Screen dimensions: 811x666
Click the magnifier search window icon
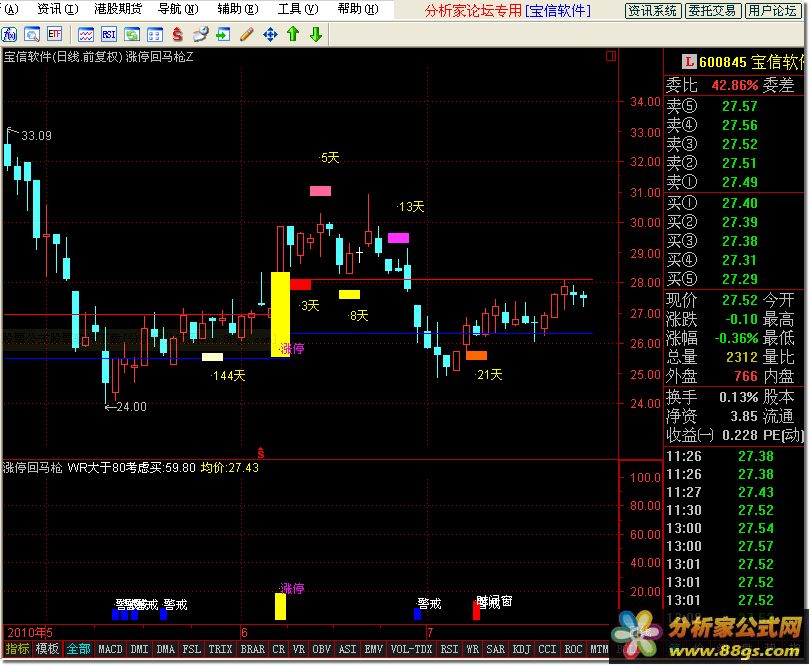point(32,35)
